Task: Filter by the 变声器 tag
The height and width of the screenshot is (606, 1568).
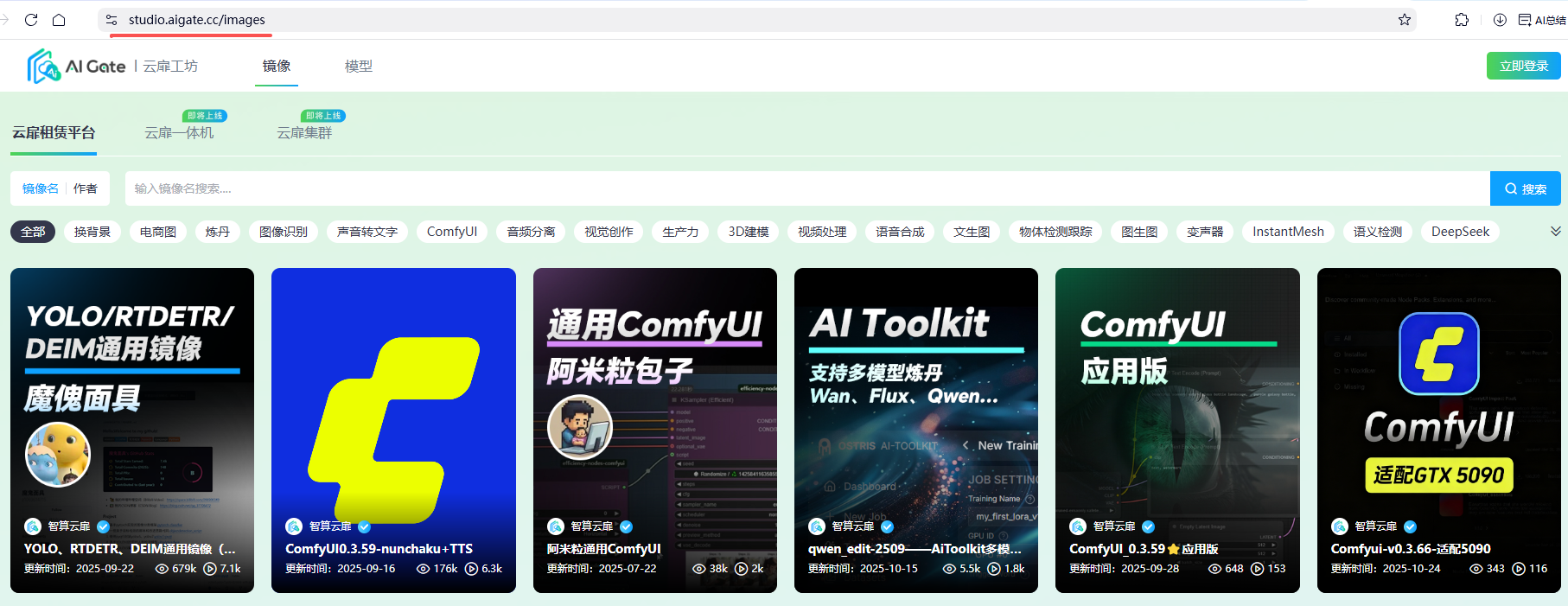Action: click(1205, 232)
